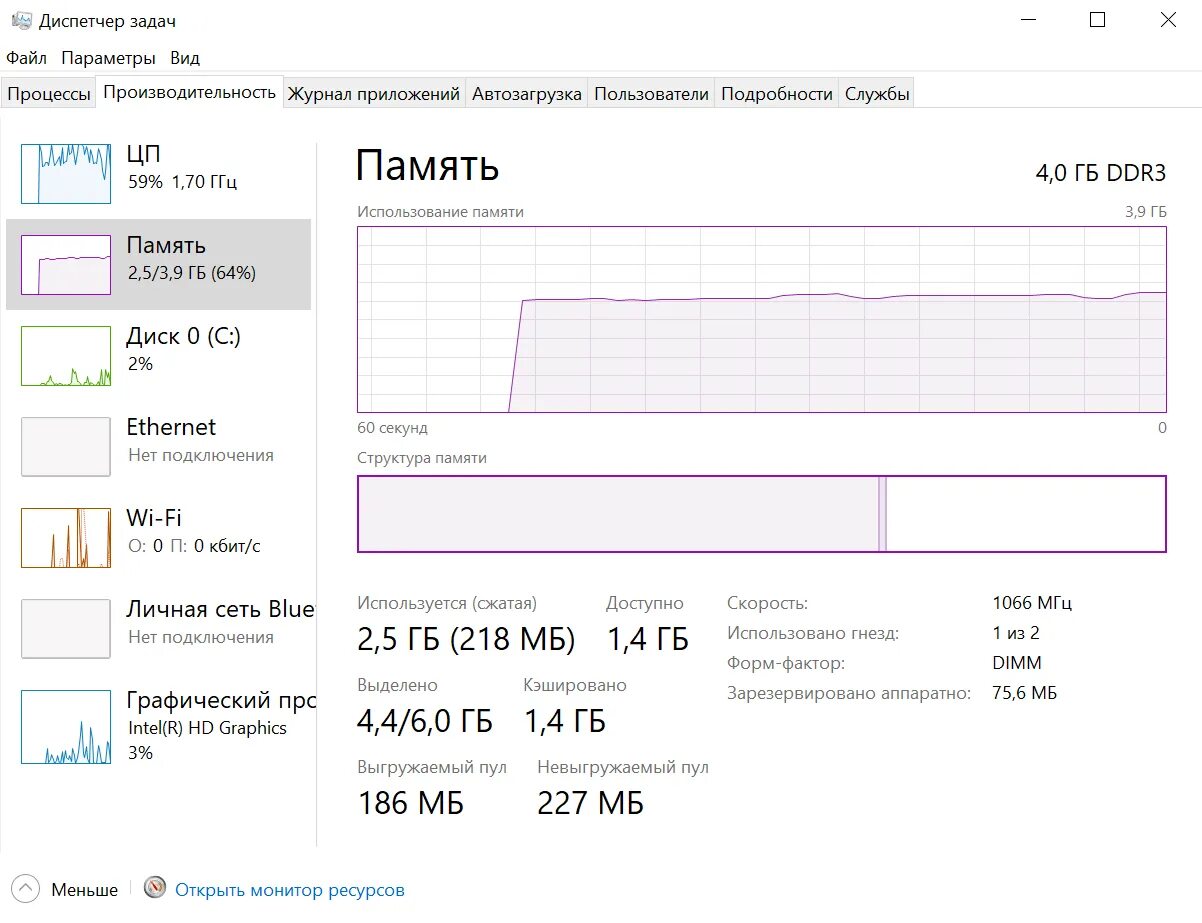Click the Открыть монитор ресурсов link
The height and width of the screenshot is (923, 1202).
point(290,889)
